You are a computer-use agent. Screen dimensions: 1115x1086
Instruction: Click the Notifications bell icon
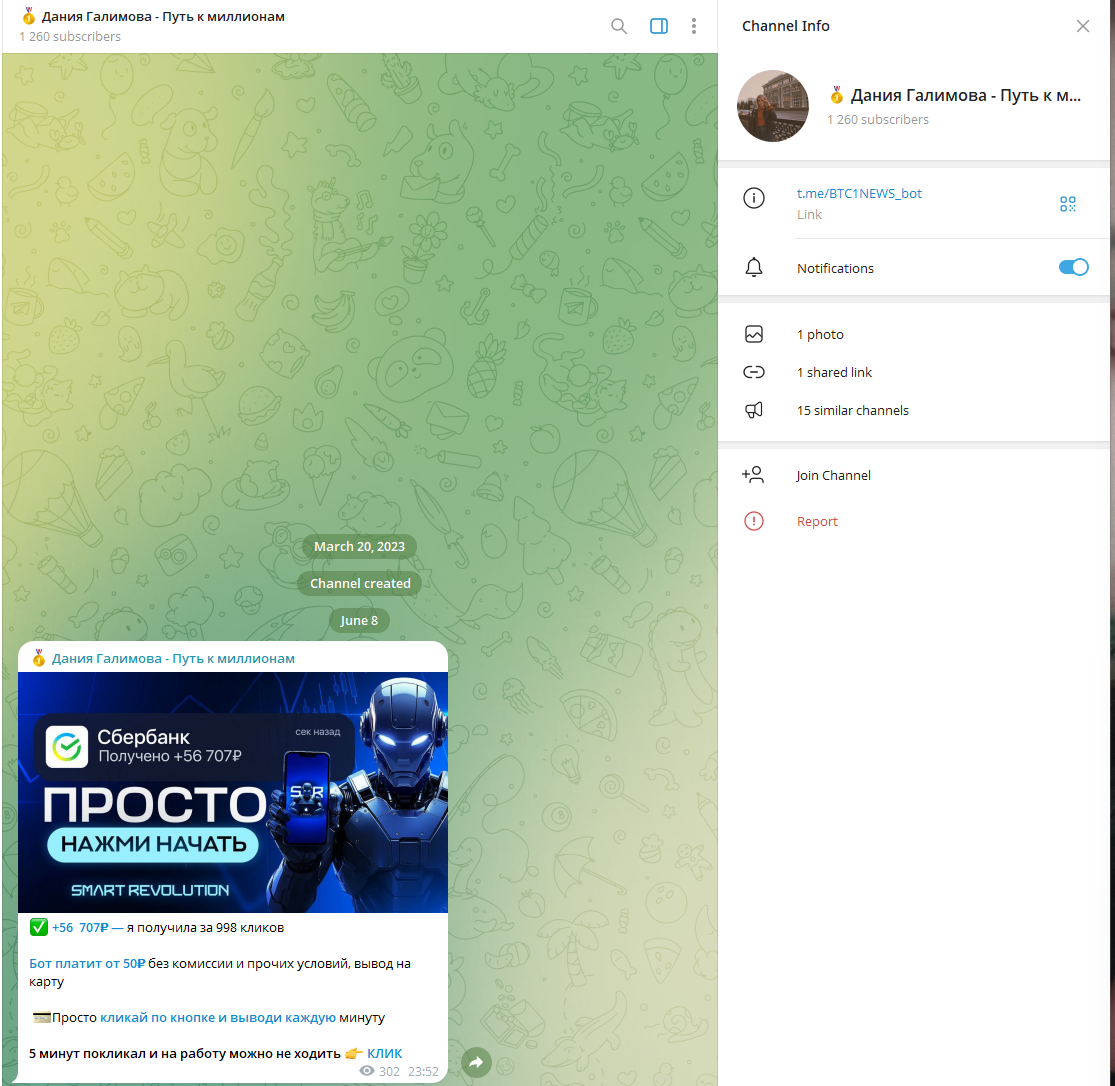(x=754, y=267)
